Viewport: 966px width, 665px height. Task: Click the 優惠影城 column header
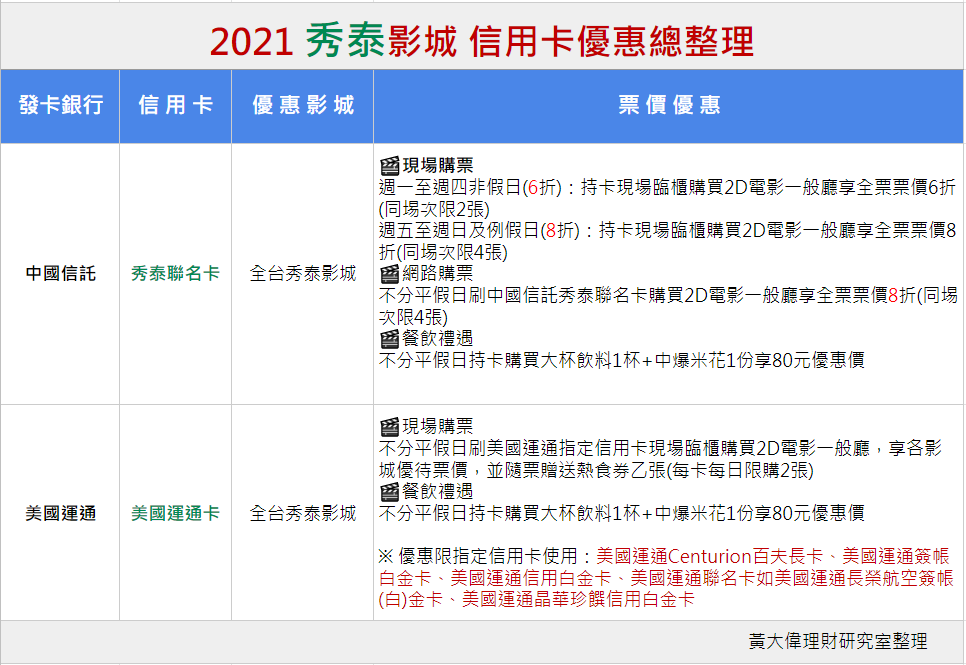(x=302, y=105)
